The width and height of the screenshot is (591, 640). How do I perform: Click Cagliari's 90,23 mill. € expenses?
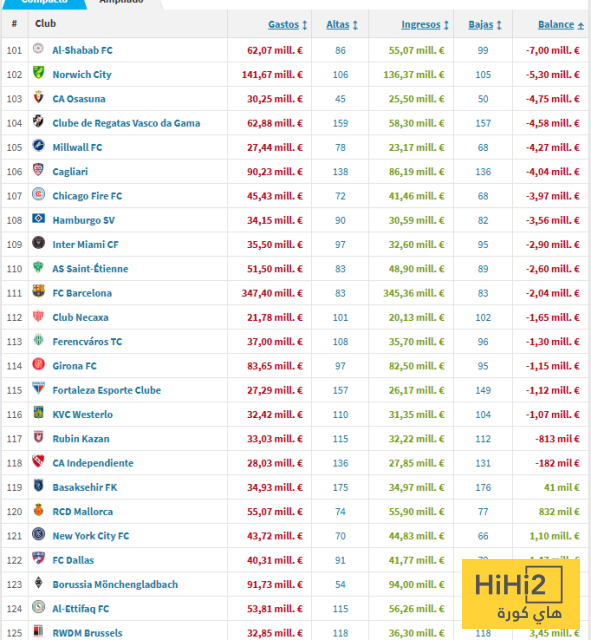(x=275, y=172)
